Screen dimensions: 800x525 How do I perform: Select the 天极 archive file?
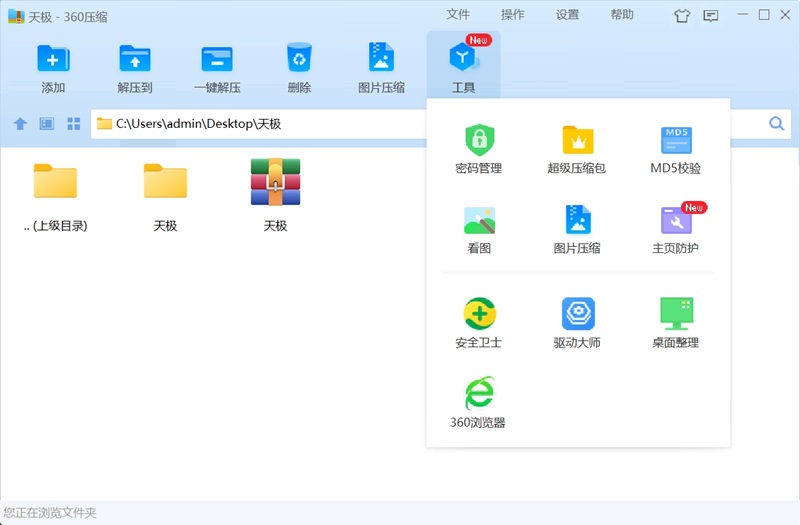(x=275, y=185)
